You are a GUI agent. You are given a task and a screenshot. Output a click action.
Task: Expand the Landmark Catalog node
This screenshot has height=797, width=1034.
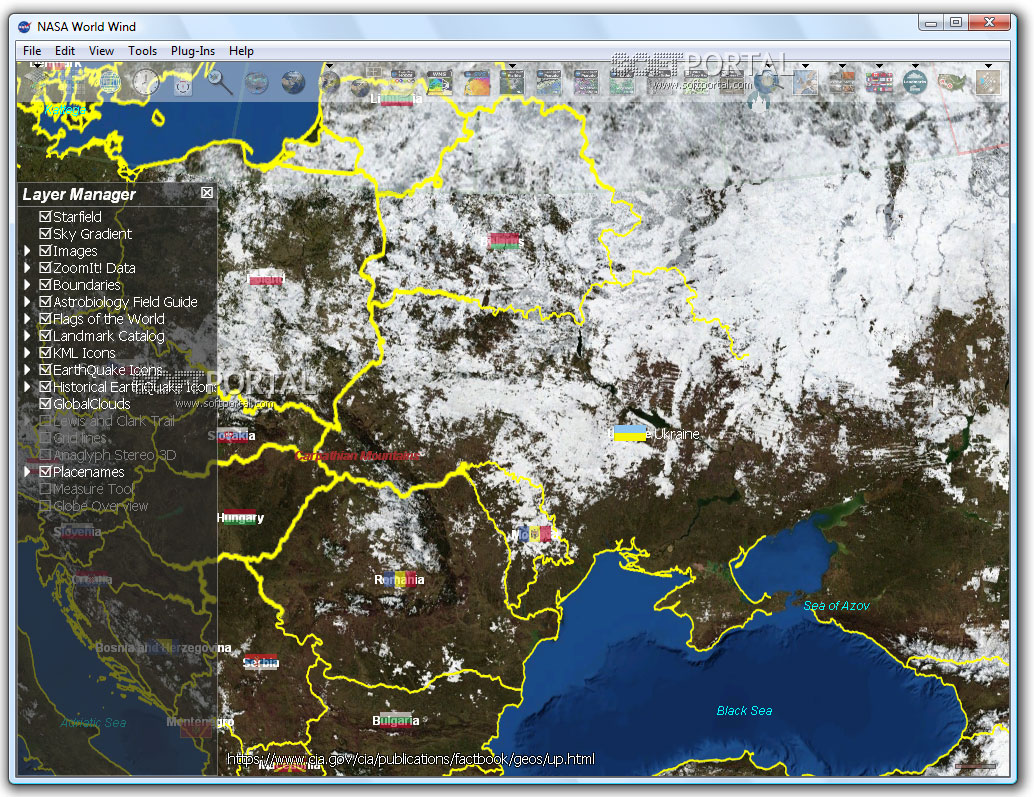[27, 336]
